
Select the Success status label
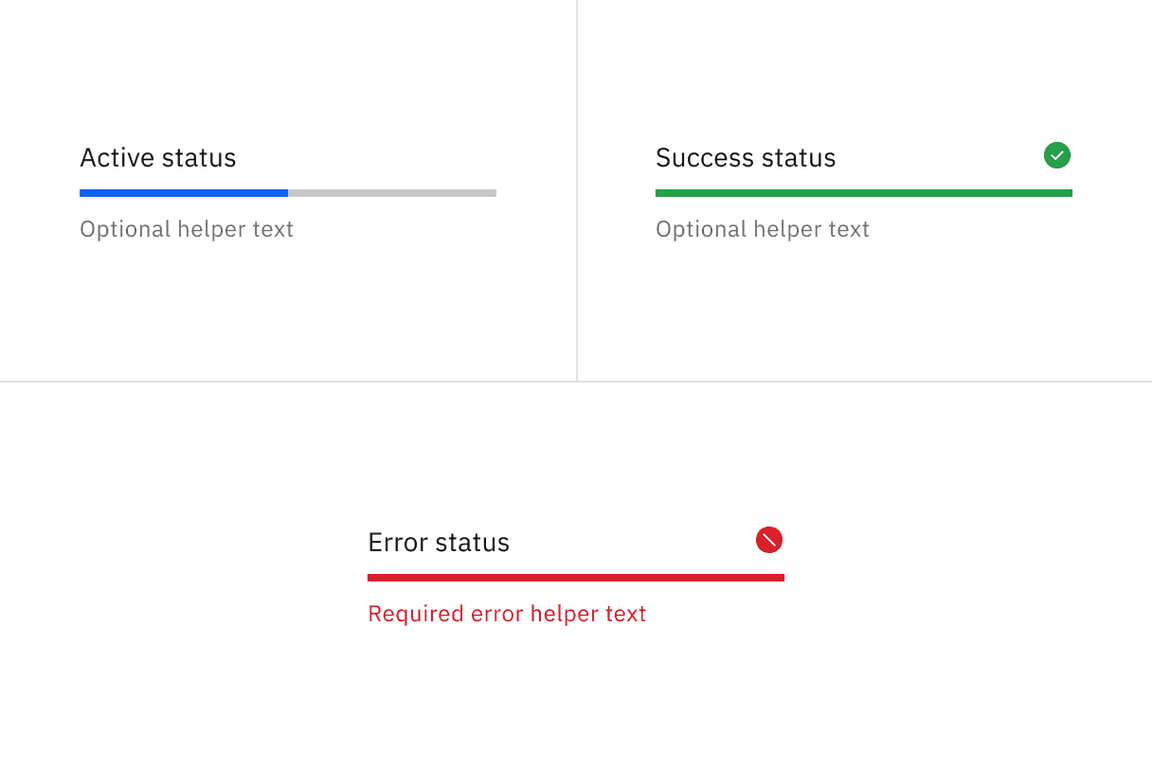coord(745,157)
